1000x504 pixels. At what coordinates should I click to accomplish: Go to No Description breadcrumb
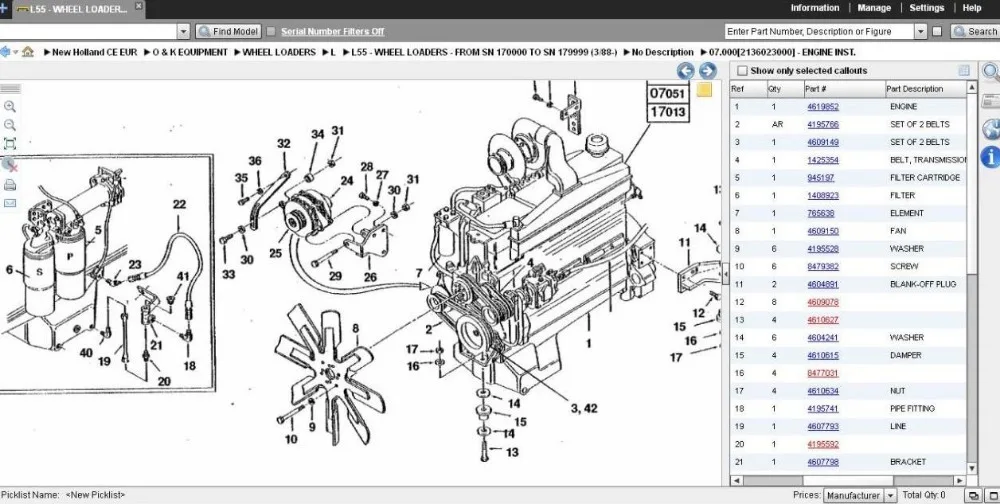click(x=662, y=52)
